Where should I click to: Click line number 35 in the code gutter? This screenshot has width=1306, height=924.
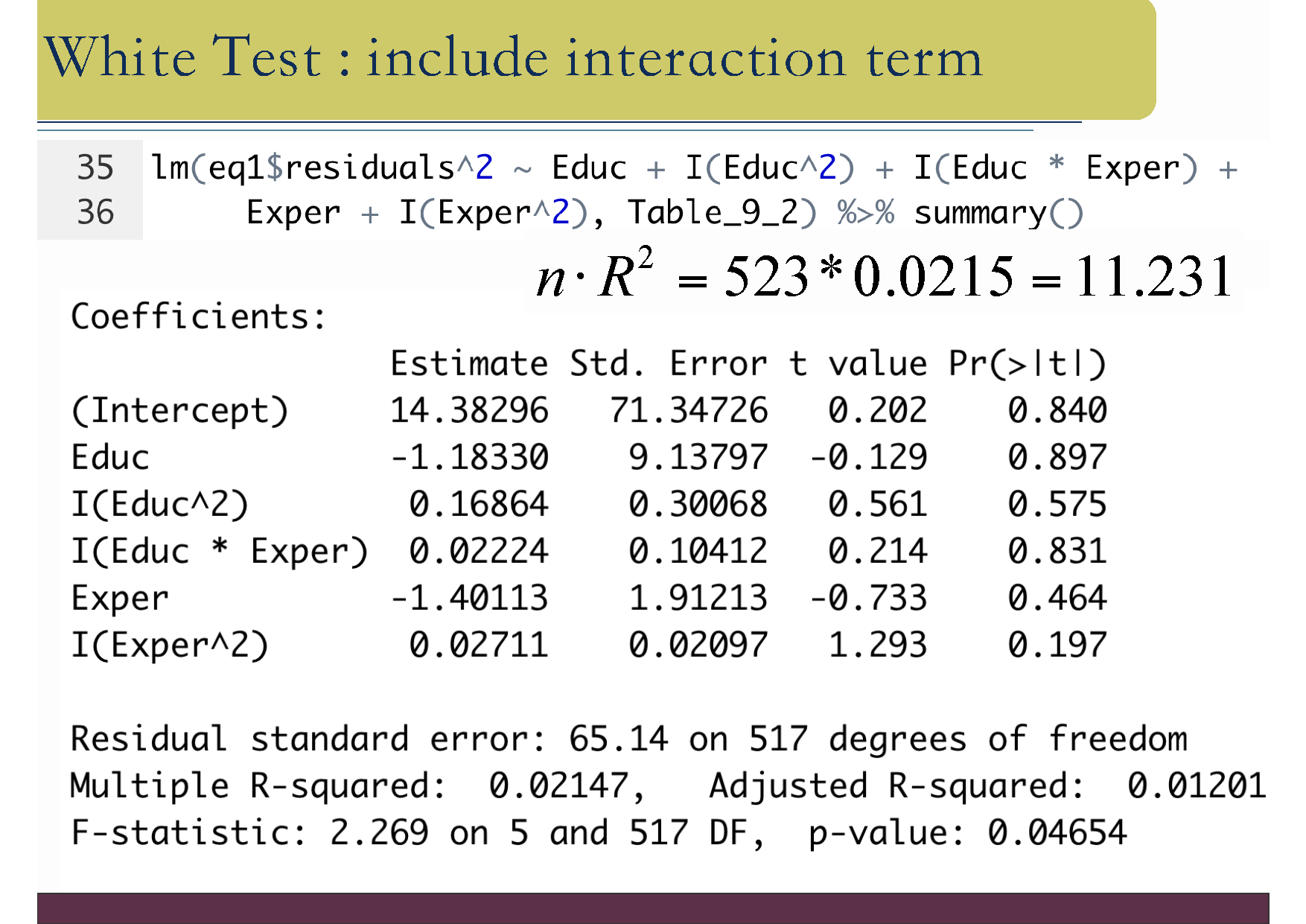pos(95,168)
